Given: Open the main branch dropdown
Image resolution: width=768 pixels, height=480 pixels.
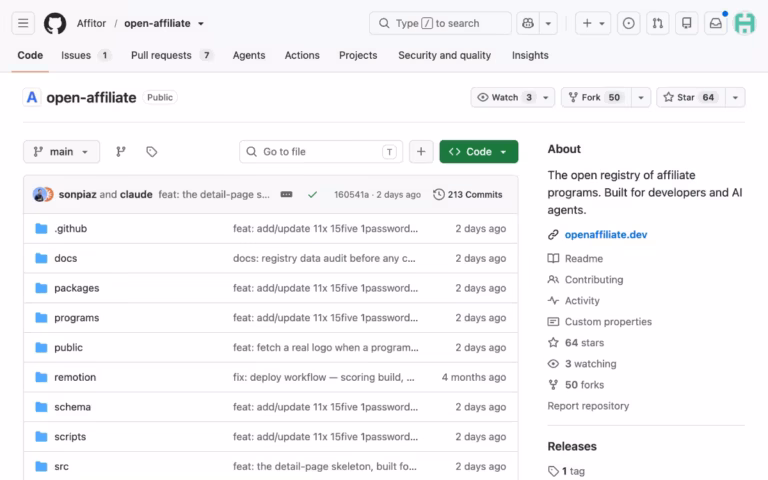Looking at the screenshot, I should [61, 152].
